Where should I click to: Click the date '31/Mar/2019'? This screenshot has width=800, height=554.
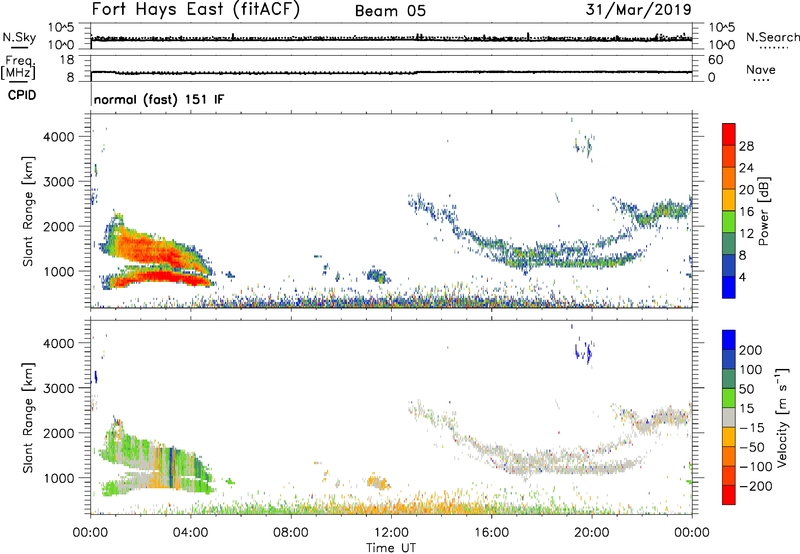coord(639,9)
